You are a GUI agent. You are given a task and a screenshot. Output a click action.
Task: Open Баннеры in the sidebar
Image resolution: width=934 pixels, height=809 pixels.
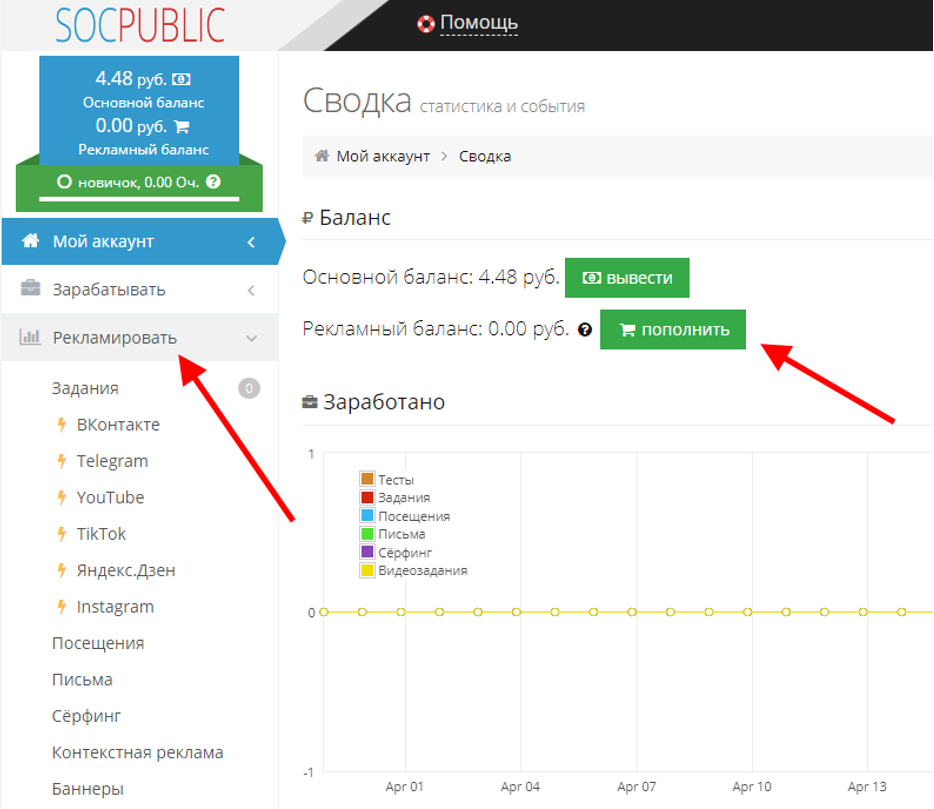click(88, 789)
